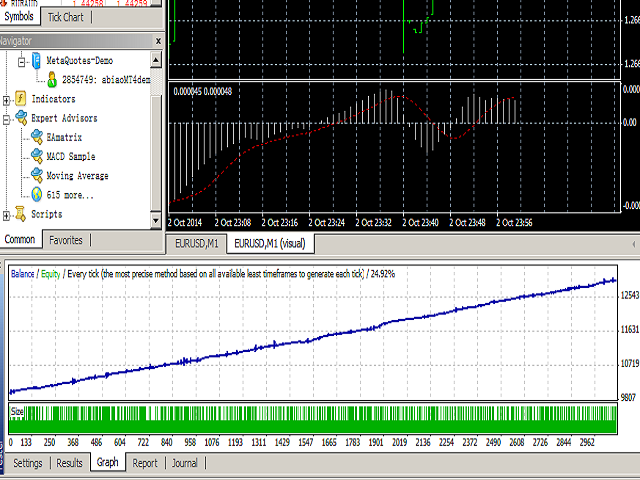
Task: Select the Expert Advisors tree label
Action: pos(64,118)
